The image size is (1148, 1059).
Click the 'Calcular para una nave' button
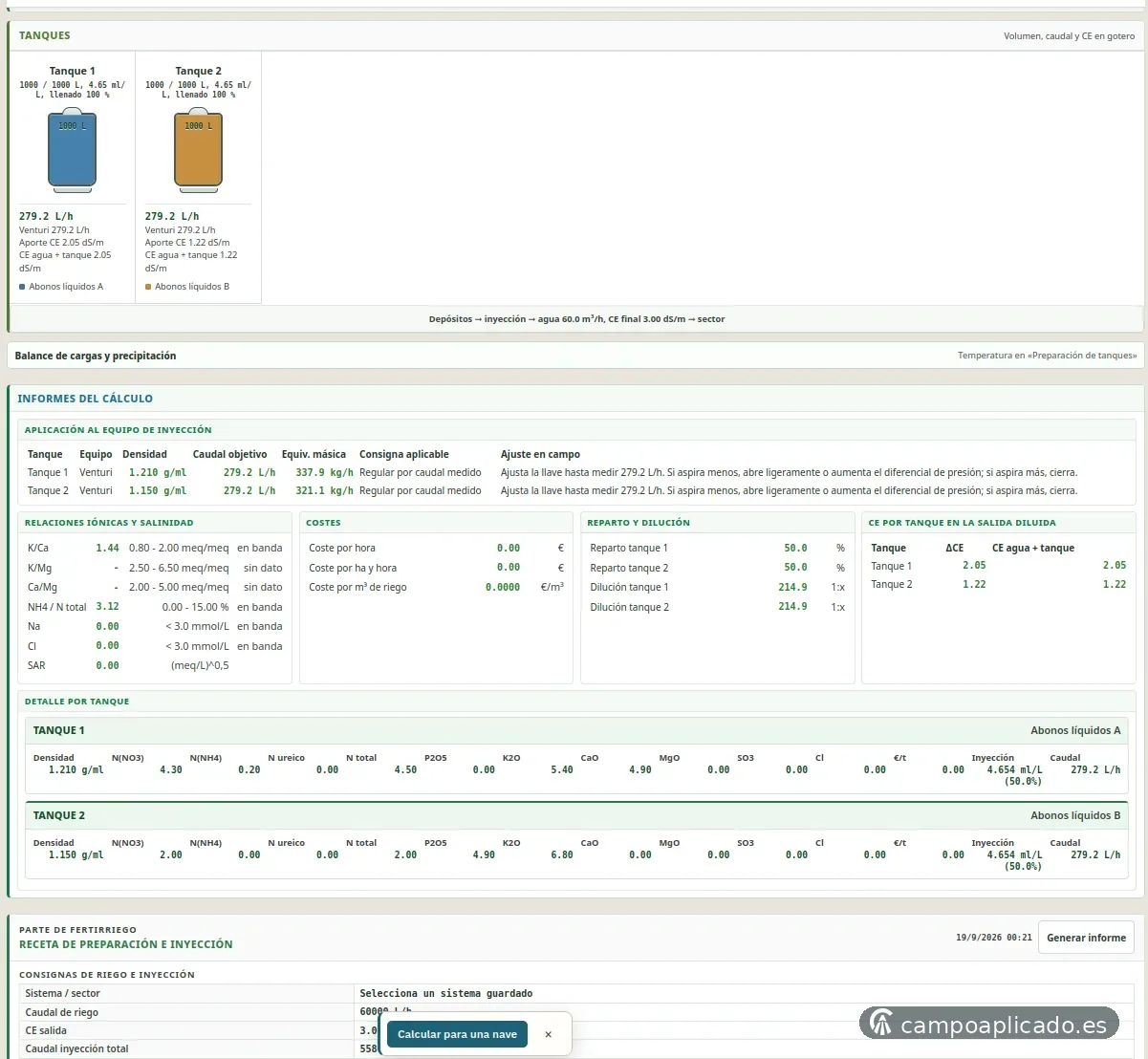click(457, 1034)
